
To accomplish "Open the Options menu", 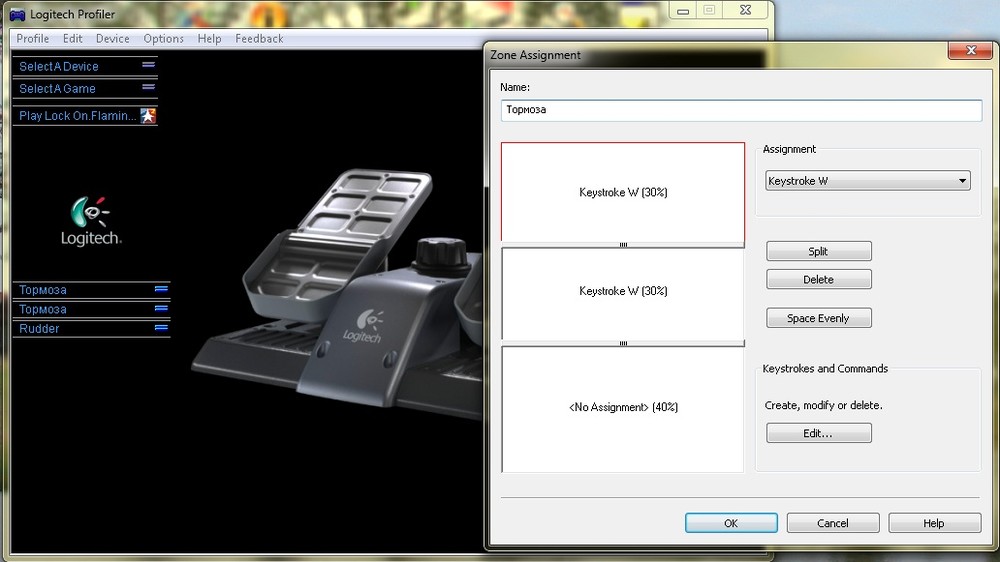I will coord(163,38).
